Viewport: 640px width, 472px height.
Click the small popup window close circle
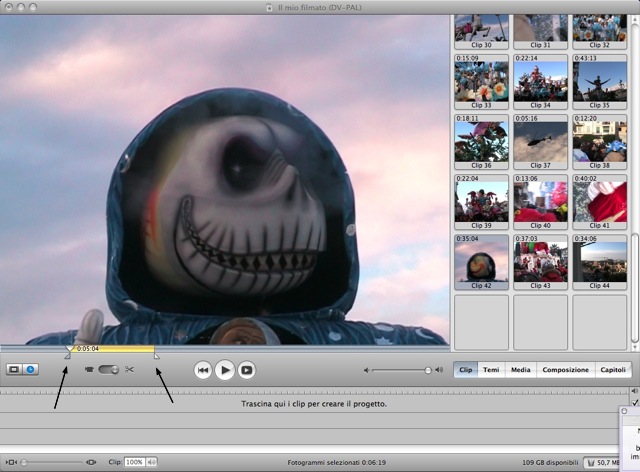pos(624,411)
